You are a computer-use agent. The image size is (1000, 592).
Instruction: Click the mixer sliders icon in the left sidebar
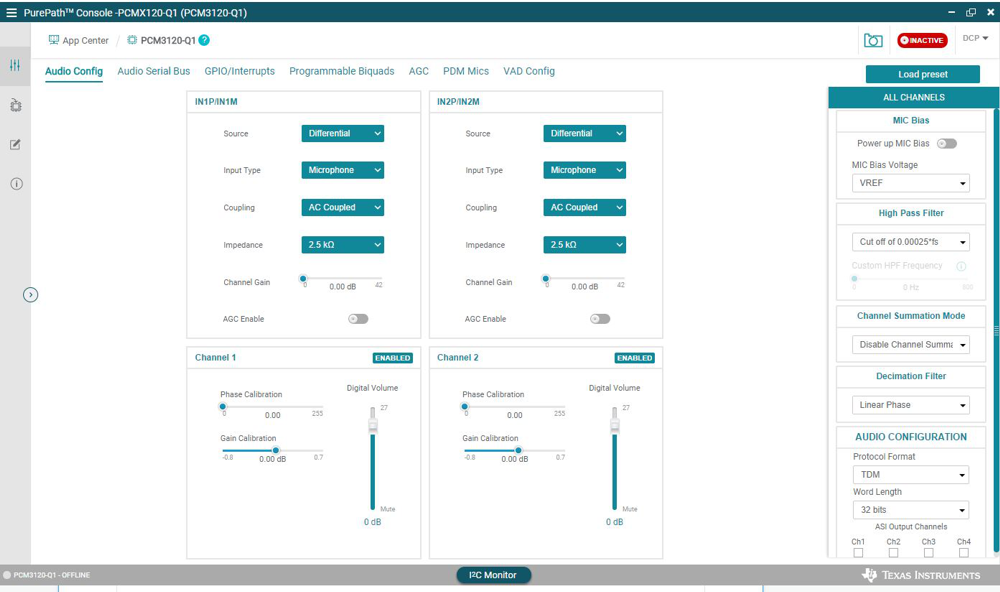[x=15, y=66]
